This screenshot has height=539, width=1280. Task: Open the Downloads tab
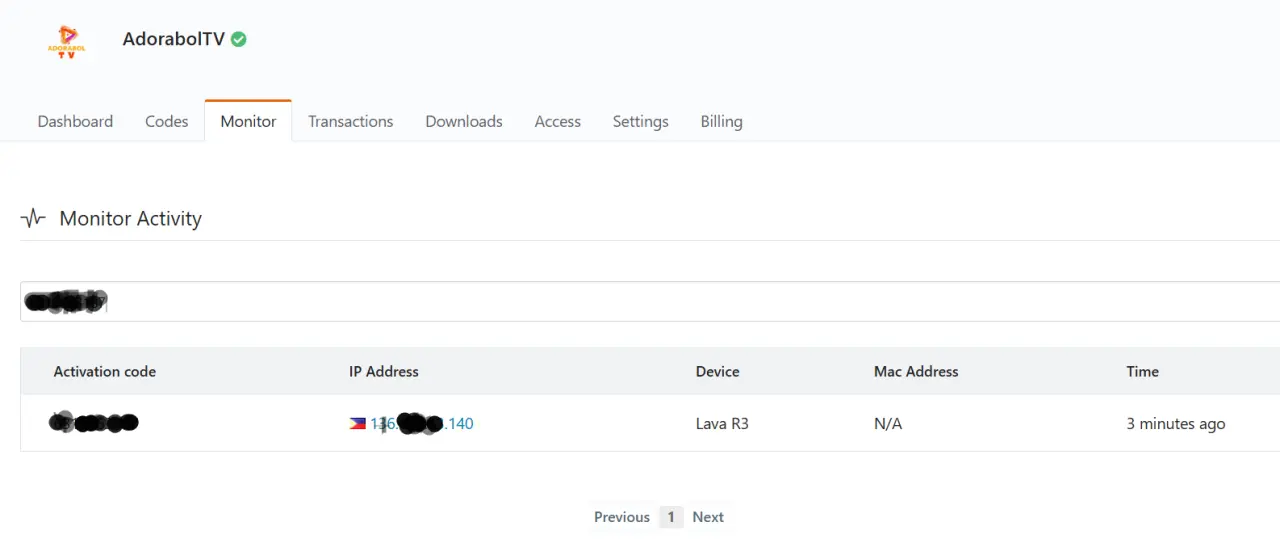click(464, 121)
